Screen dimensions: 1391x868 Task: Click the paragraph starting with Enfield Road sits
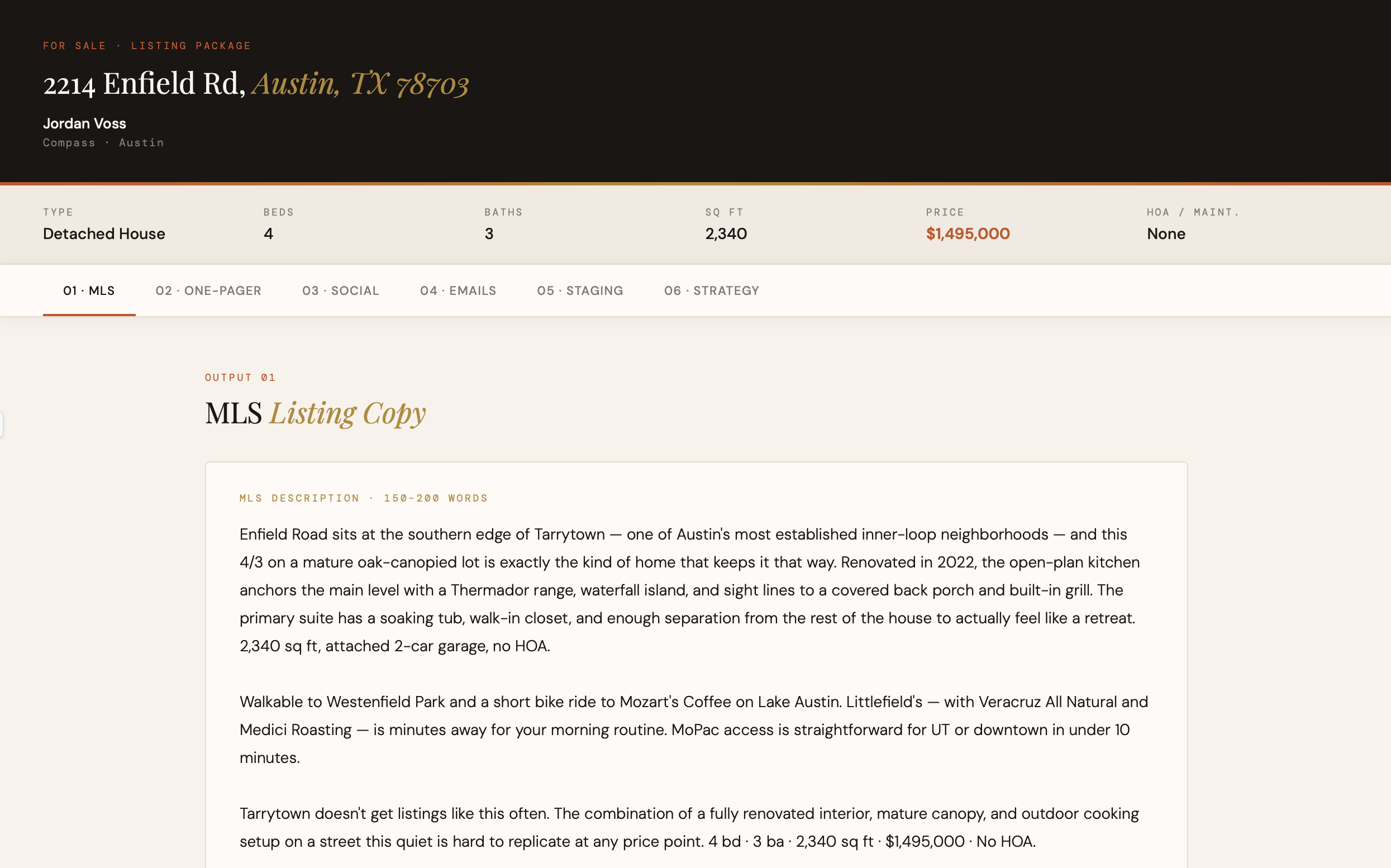(689, 590)
